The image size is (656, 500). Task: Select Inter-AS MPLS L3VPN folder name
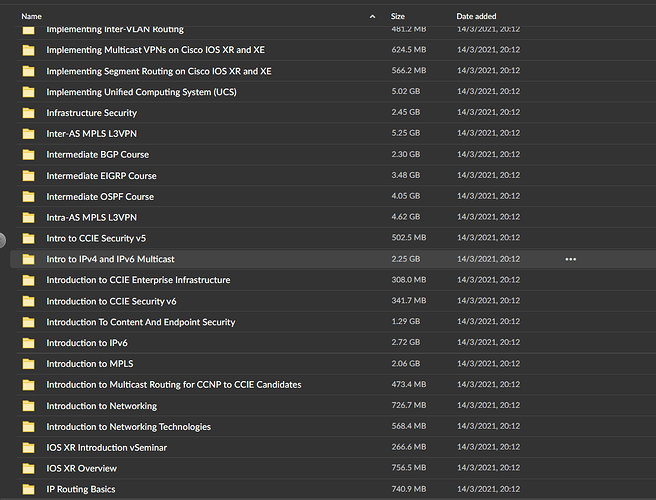91,134
